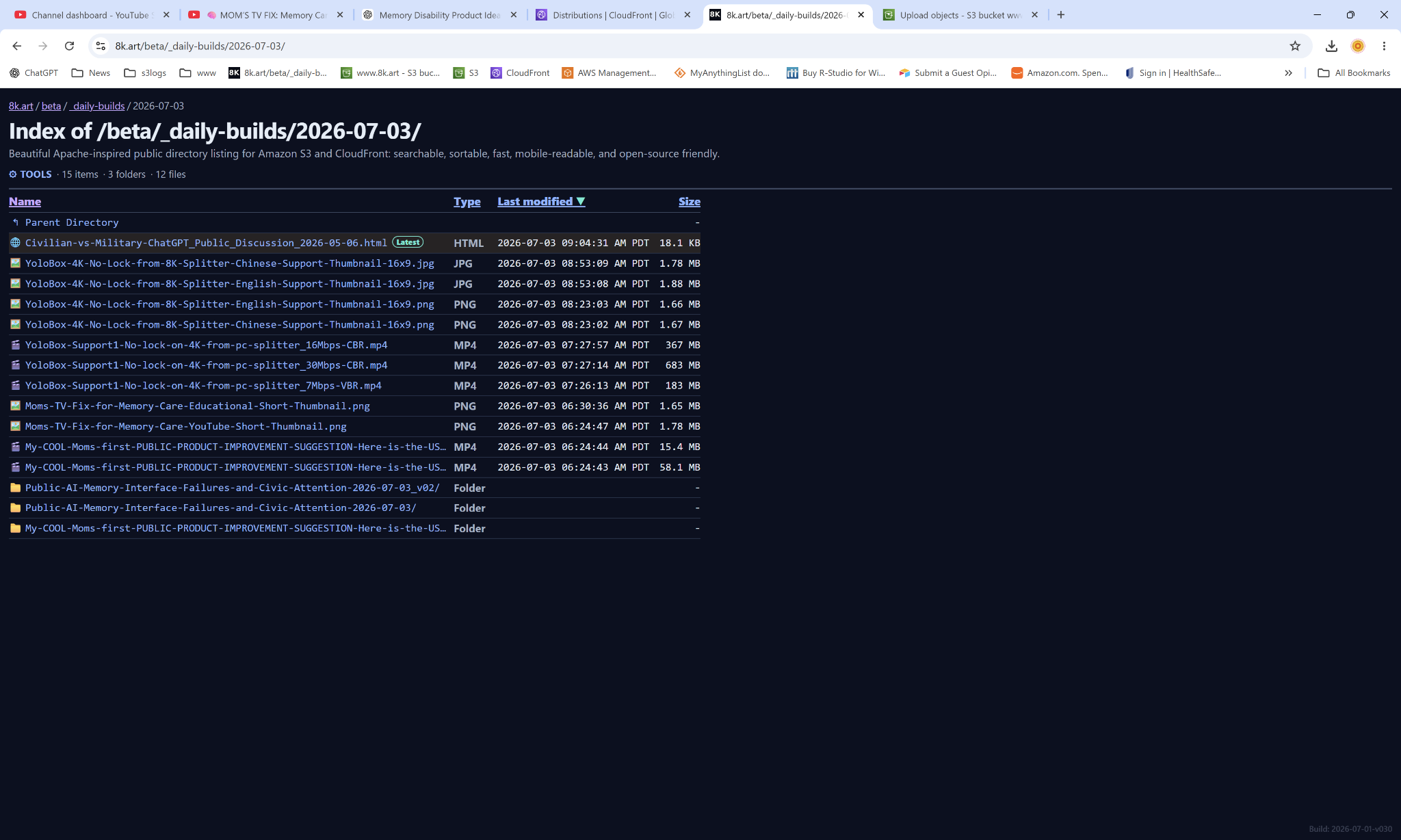Open the 8k.art/beta/_daily-b... bookmark

pyautogui.click(x=278, y=73)
